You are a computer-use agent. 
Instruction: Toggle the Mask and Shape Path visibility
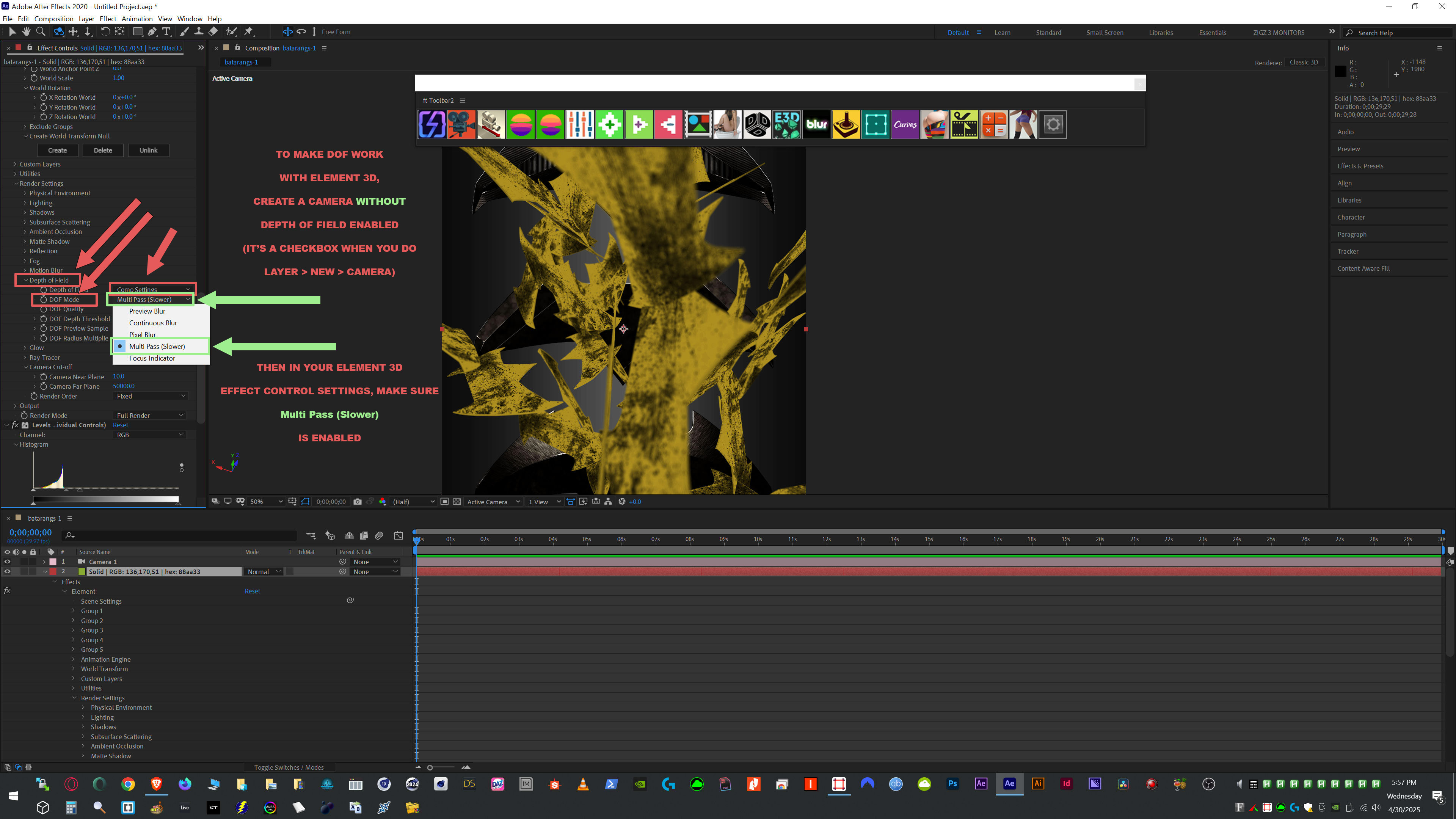(x=305, y=501)
